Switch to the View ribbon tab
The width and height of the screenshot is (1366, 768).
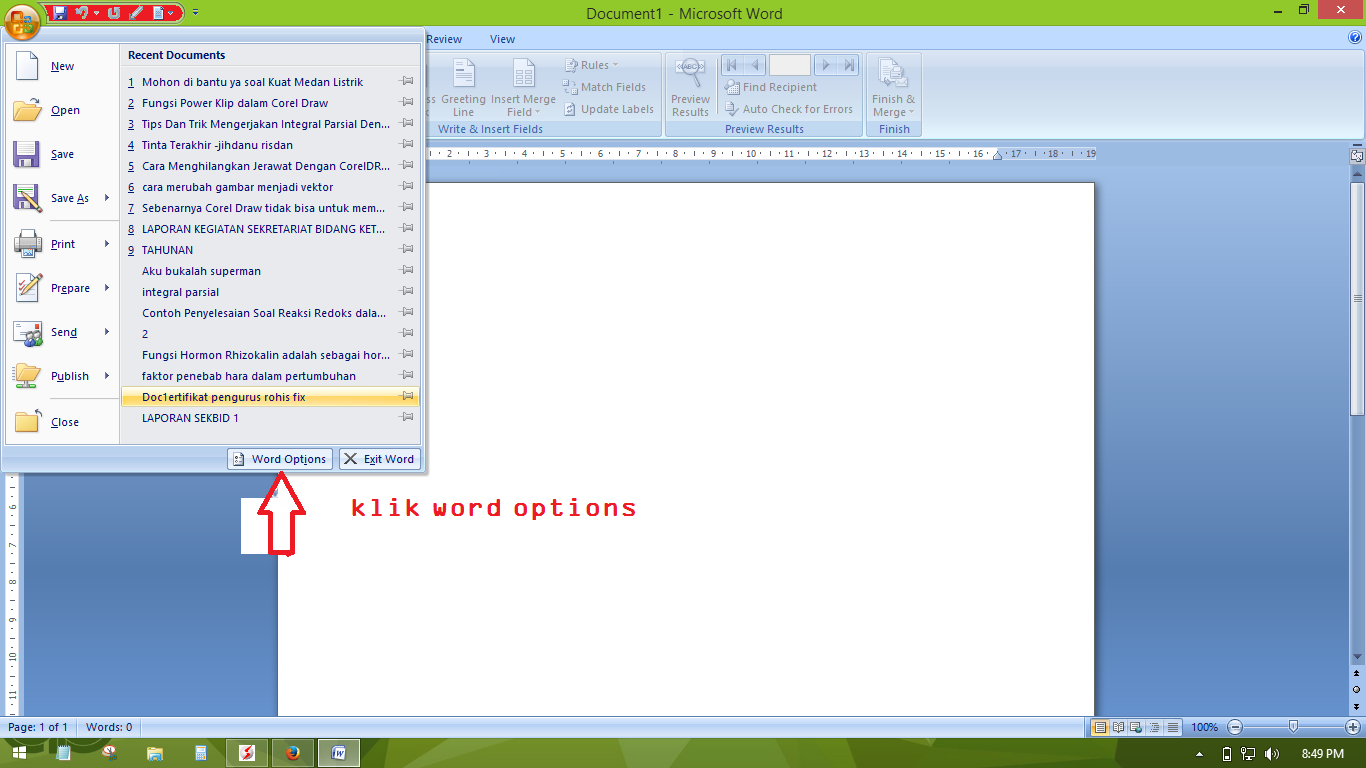pos(502,39)
